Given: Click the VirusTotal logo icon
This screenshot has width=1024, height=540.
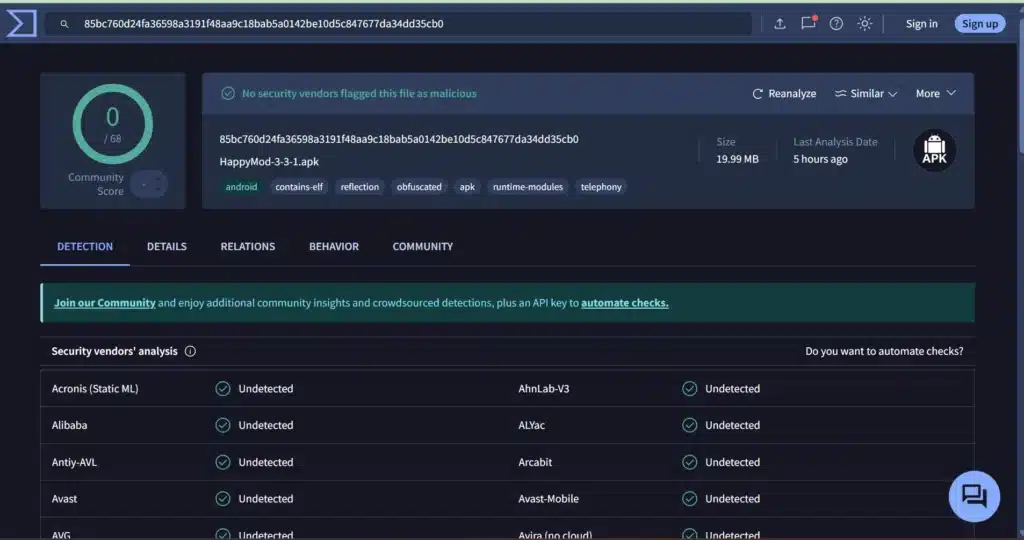Looking at the screenshot, I should (21, 24).
